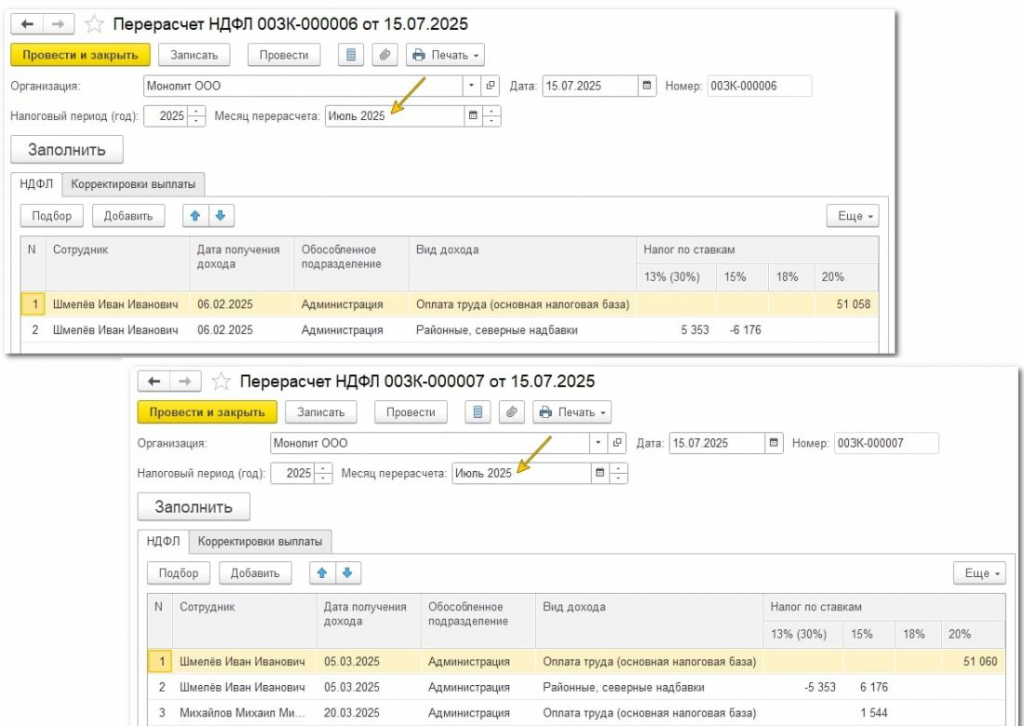
Task: Click the back arrow in document 003К-000006
Action: tap(27, 24)
